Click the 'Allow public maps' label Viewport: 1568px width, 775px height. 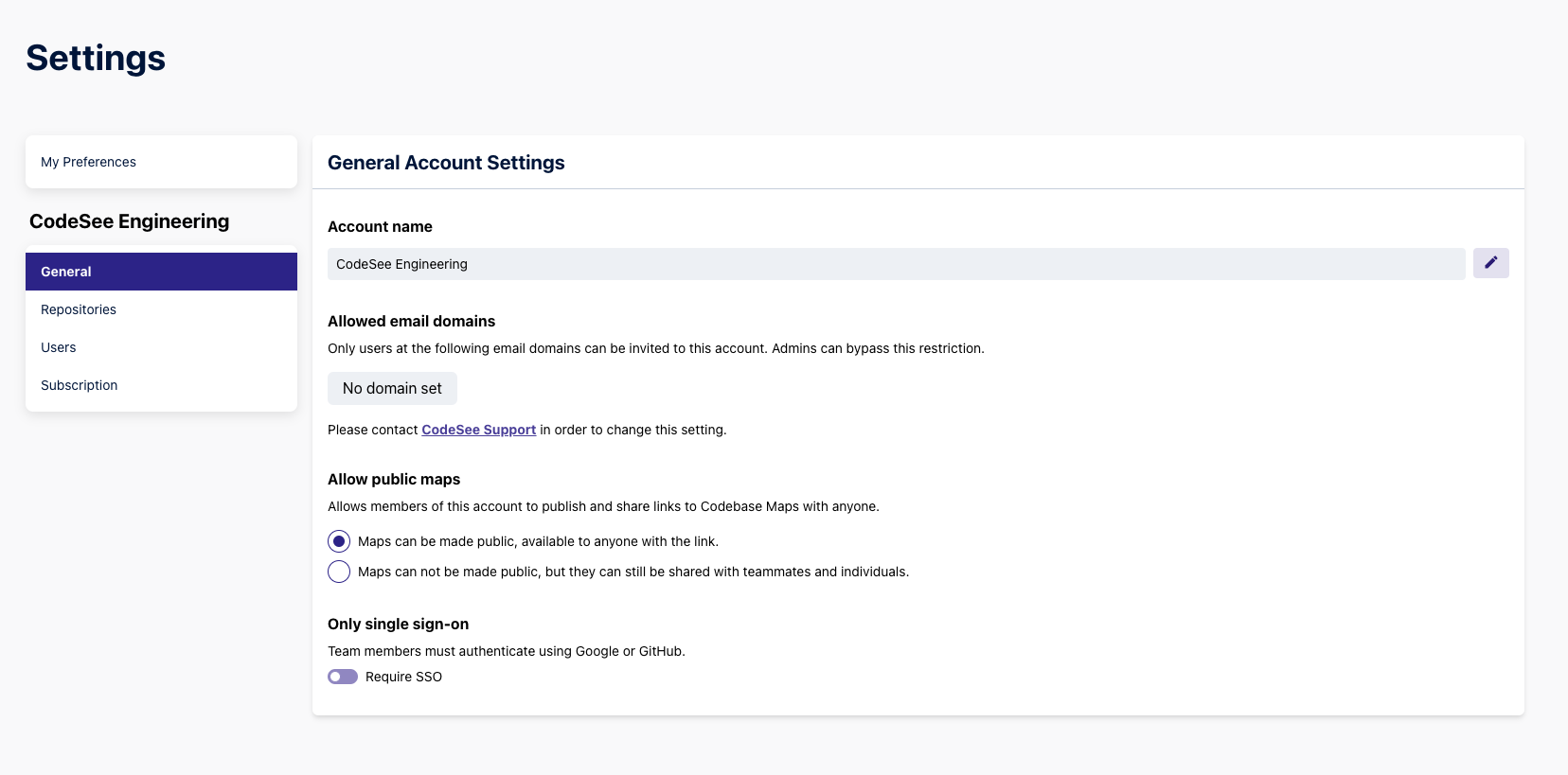pyautogui.click(x=394, y=480)
